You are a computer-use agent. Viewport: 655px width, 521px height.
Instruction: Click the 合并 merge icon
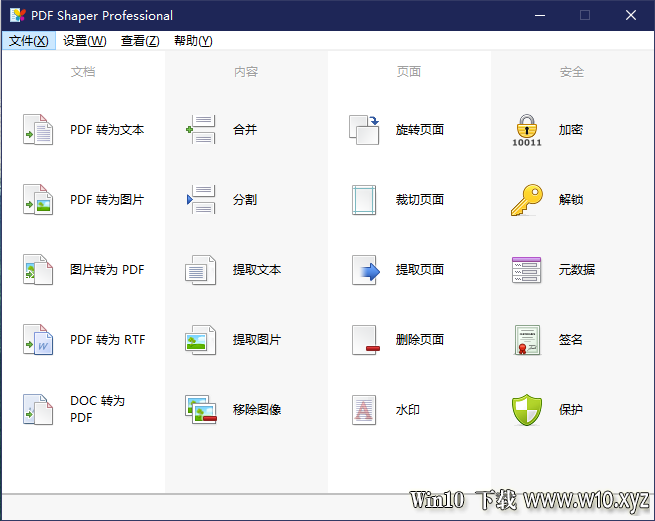coord(201,130)
